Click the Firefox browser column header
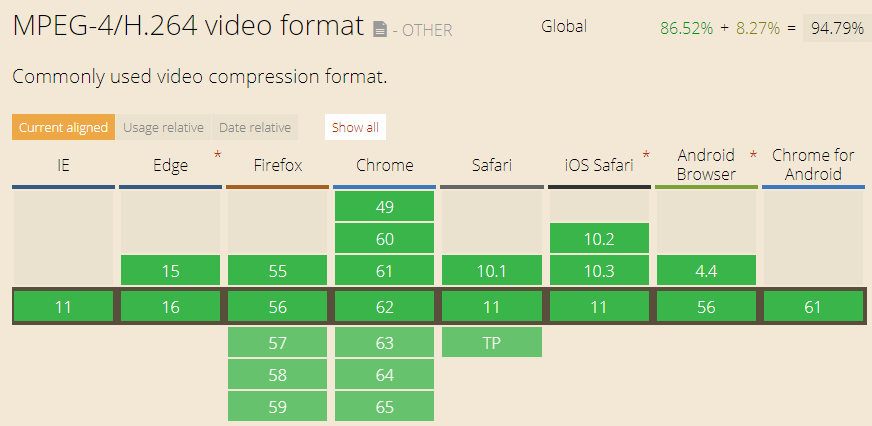Screen dimensions: 872x426 278,165
